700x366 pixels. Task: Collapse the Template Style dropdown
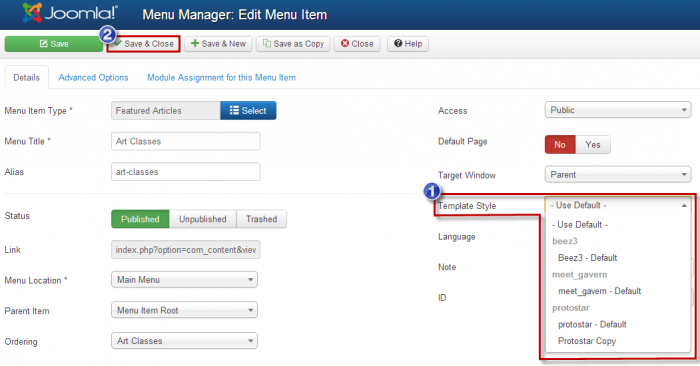618,205
